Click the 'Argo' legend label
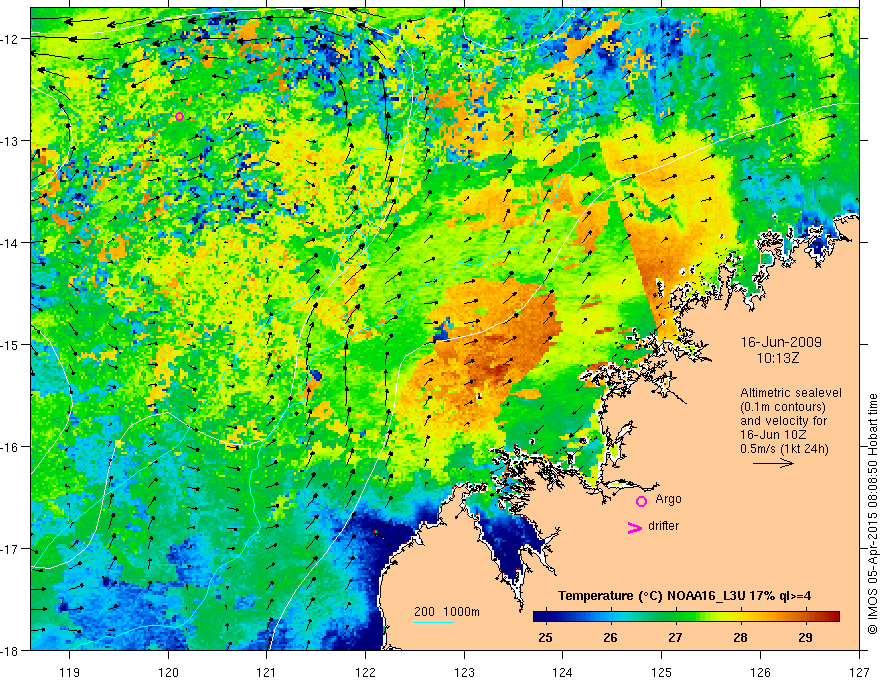880x680 pixels. [668, 499]
